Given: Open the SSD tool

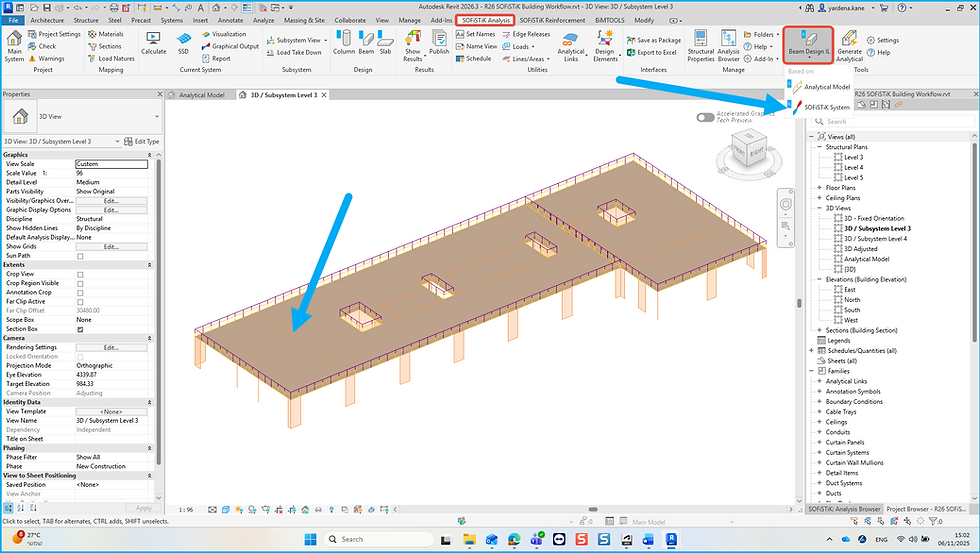Looking at the screenshot, I should [183, 43].
